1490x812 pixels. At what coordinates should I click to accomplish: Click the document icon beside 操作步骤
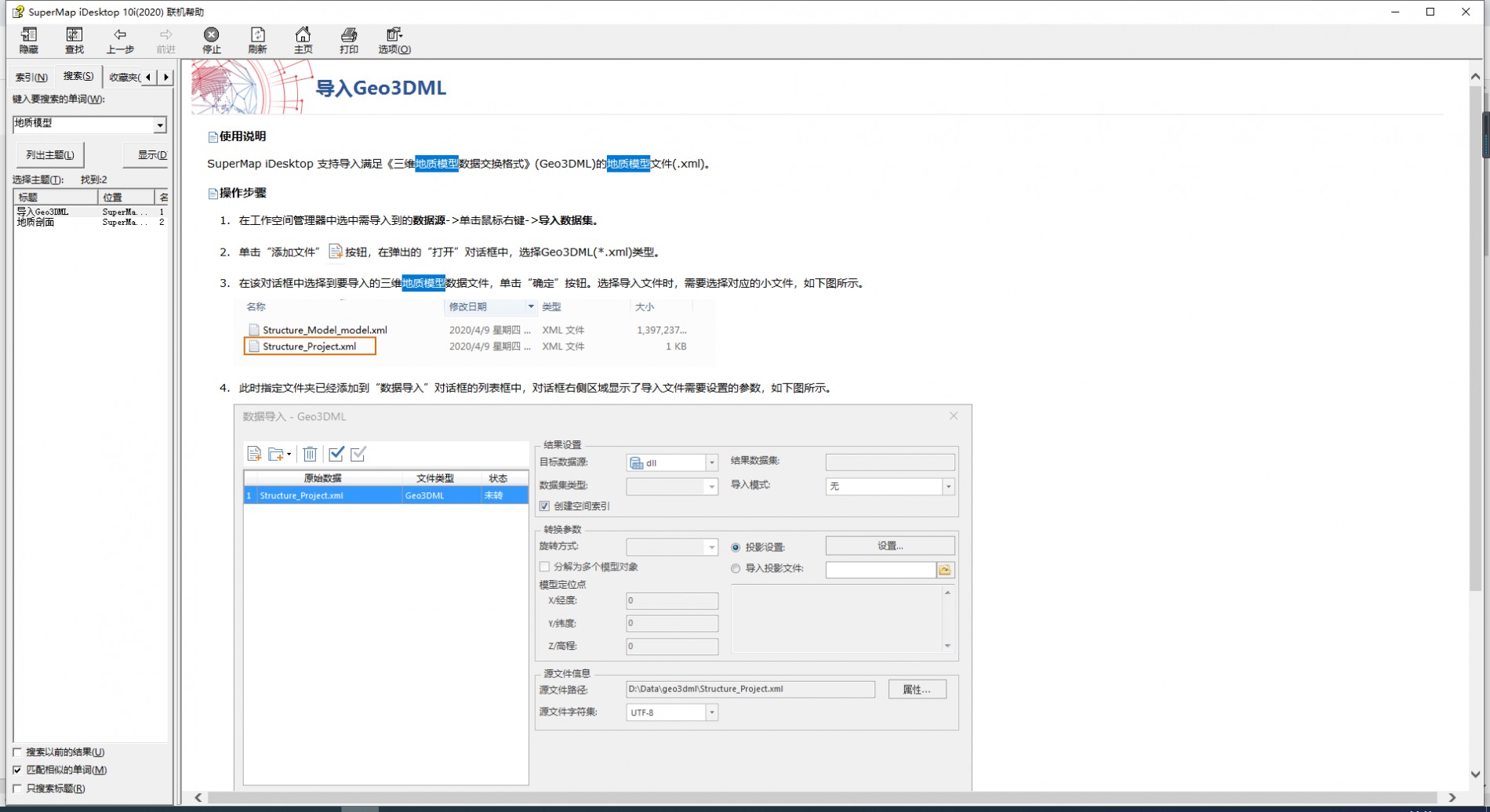213,194
